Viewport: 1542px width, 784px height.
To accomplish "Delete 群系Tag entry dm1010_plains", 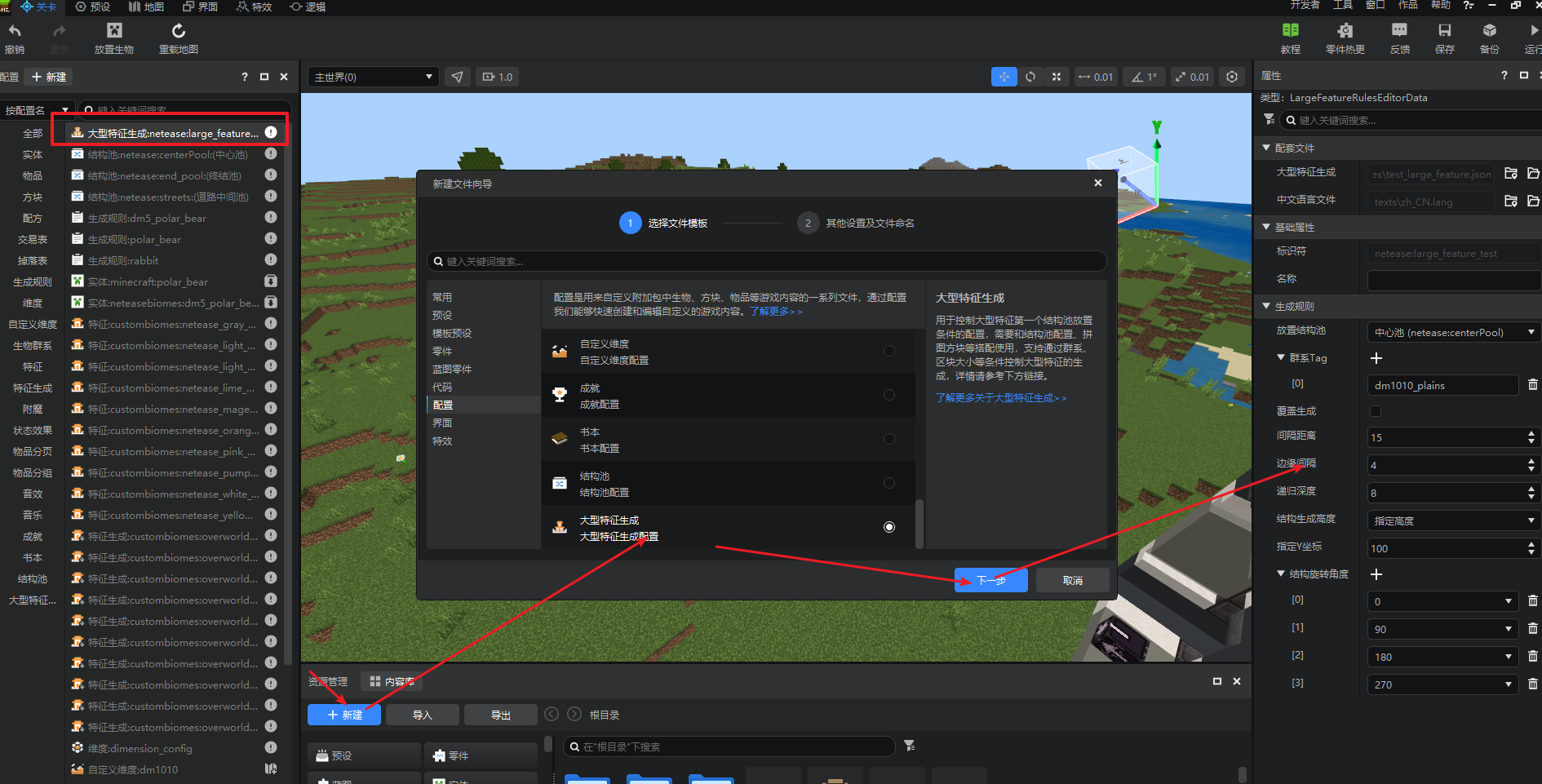I will pyautogui.click(x=1532, y=384).
